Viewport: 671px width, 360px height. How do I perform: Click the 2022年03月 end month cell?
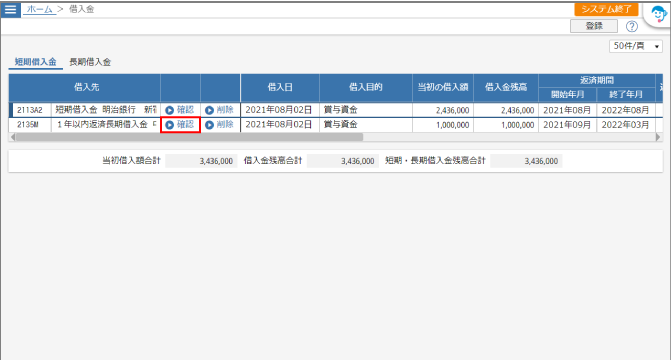(626, 125)
